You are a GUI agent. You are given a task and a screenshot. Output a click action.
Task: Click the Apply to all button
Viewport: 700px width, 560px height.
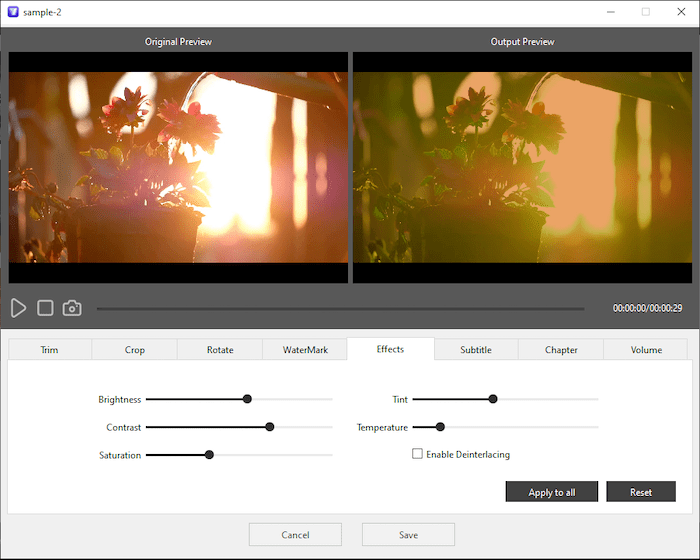552,492
